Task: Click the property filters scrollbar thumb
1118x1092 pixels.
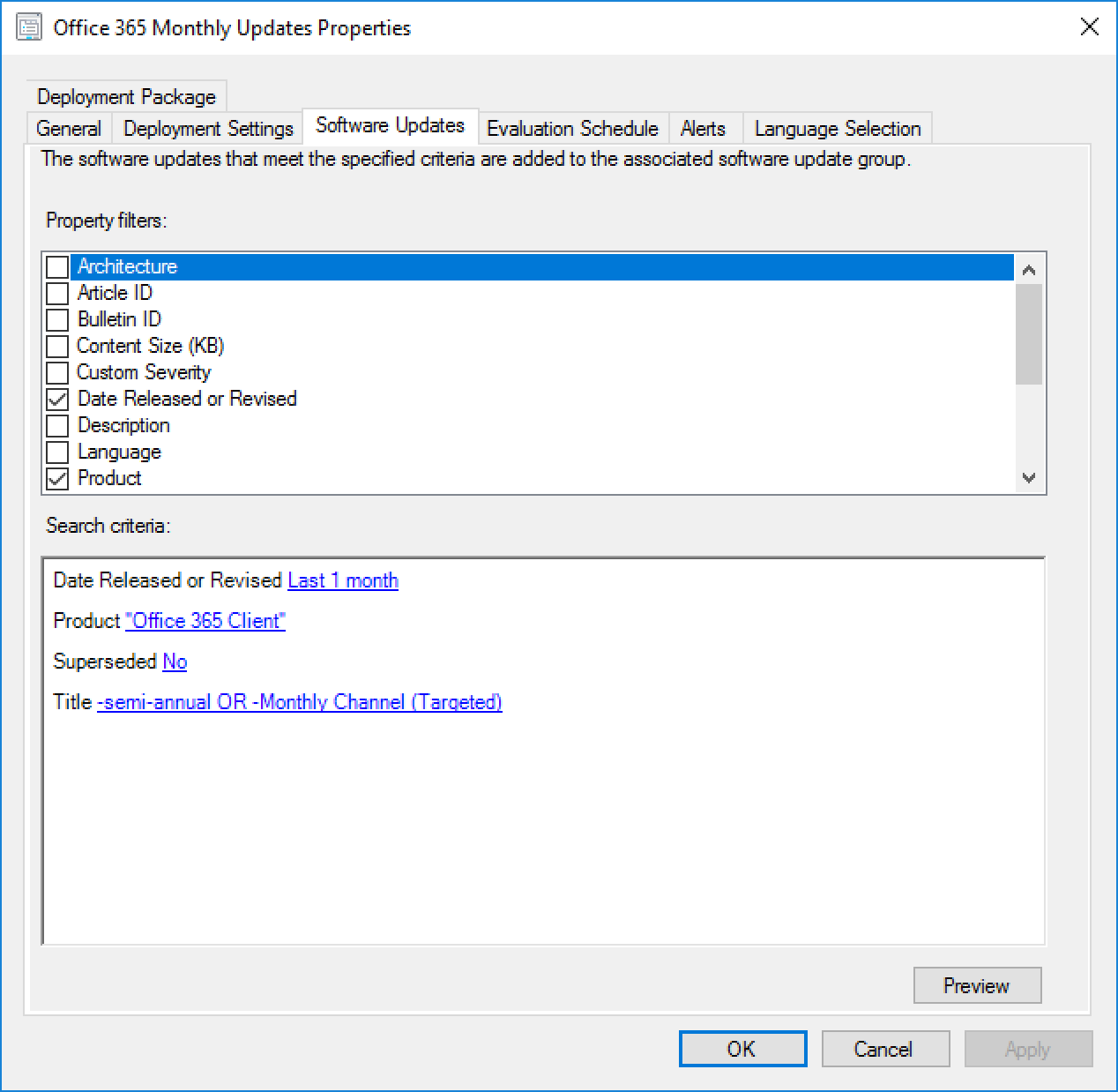Action: (1028, 333)
